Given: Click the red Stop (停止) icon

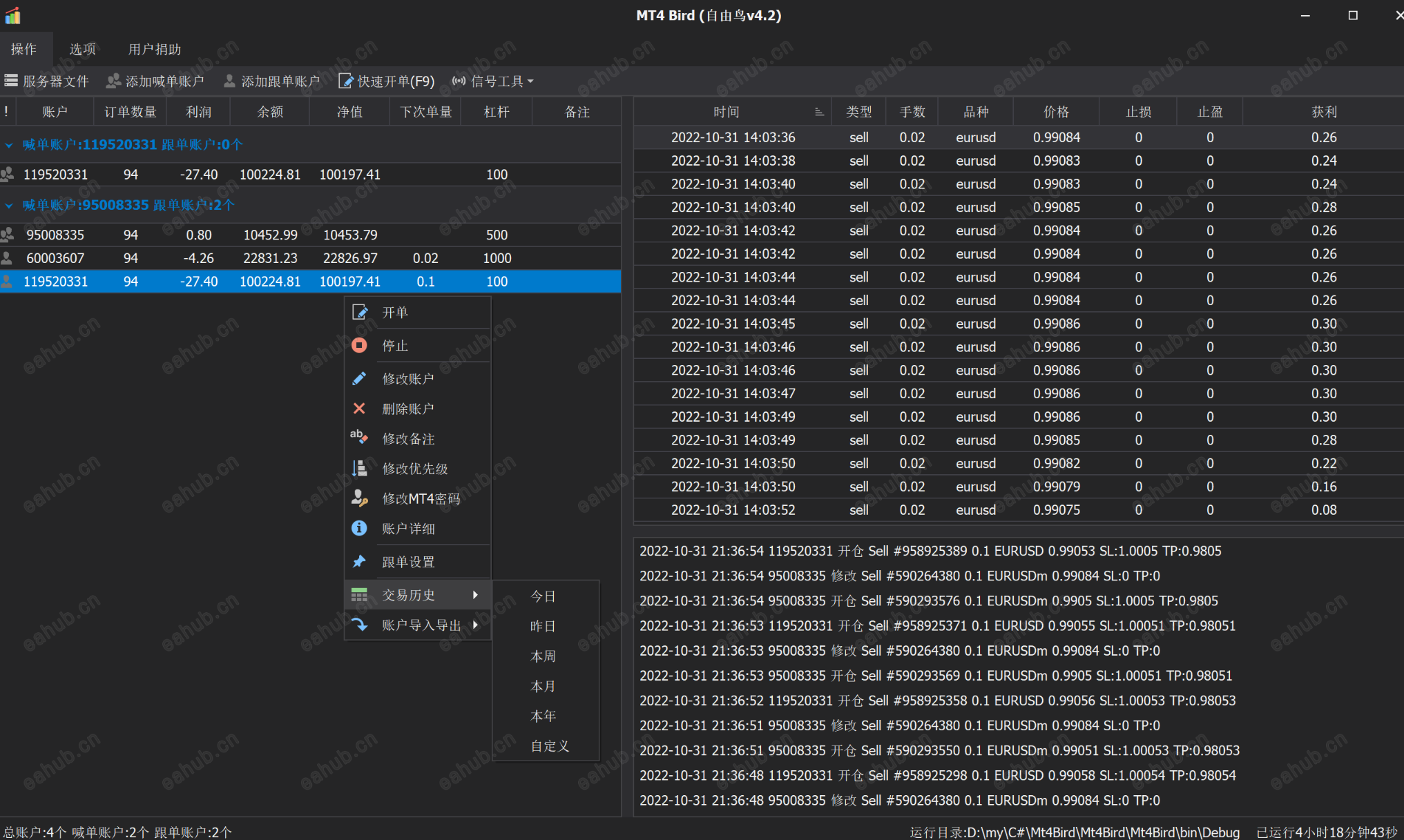Looking at the screenshot, I should click(x=359, y=345).
